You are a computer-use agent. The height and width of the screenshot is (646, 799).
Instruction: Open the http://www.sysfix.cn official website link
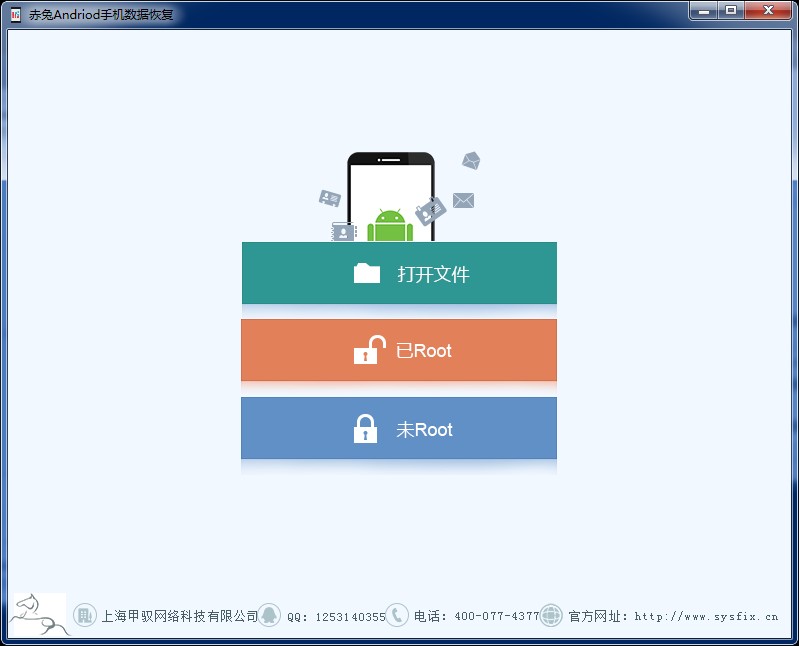click(x=706, y=616)
